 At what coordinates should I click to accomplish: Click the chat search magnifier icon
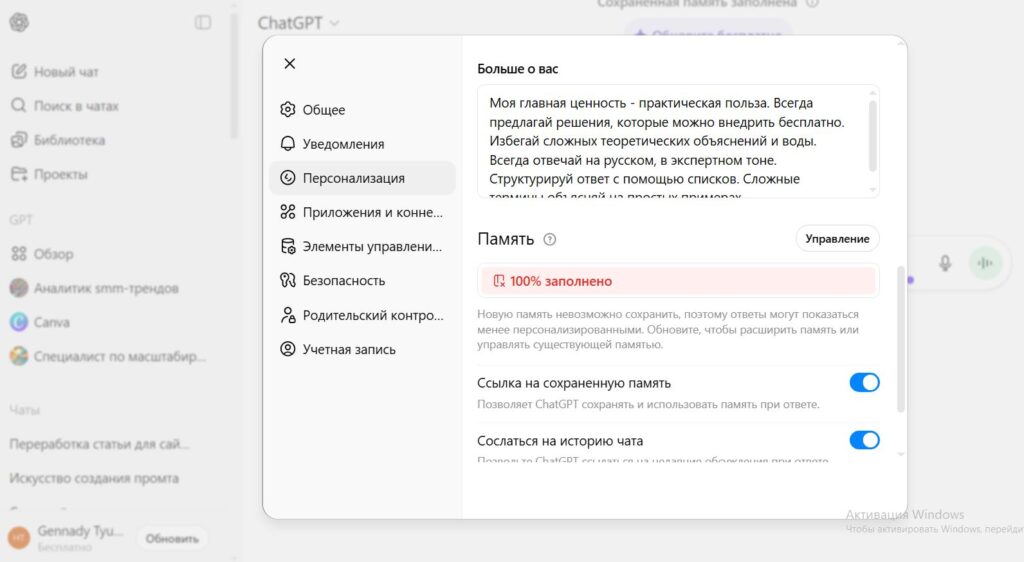(x=19, y=106)
